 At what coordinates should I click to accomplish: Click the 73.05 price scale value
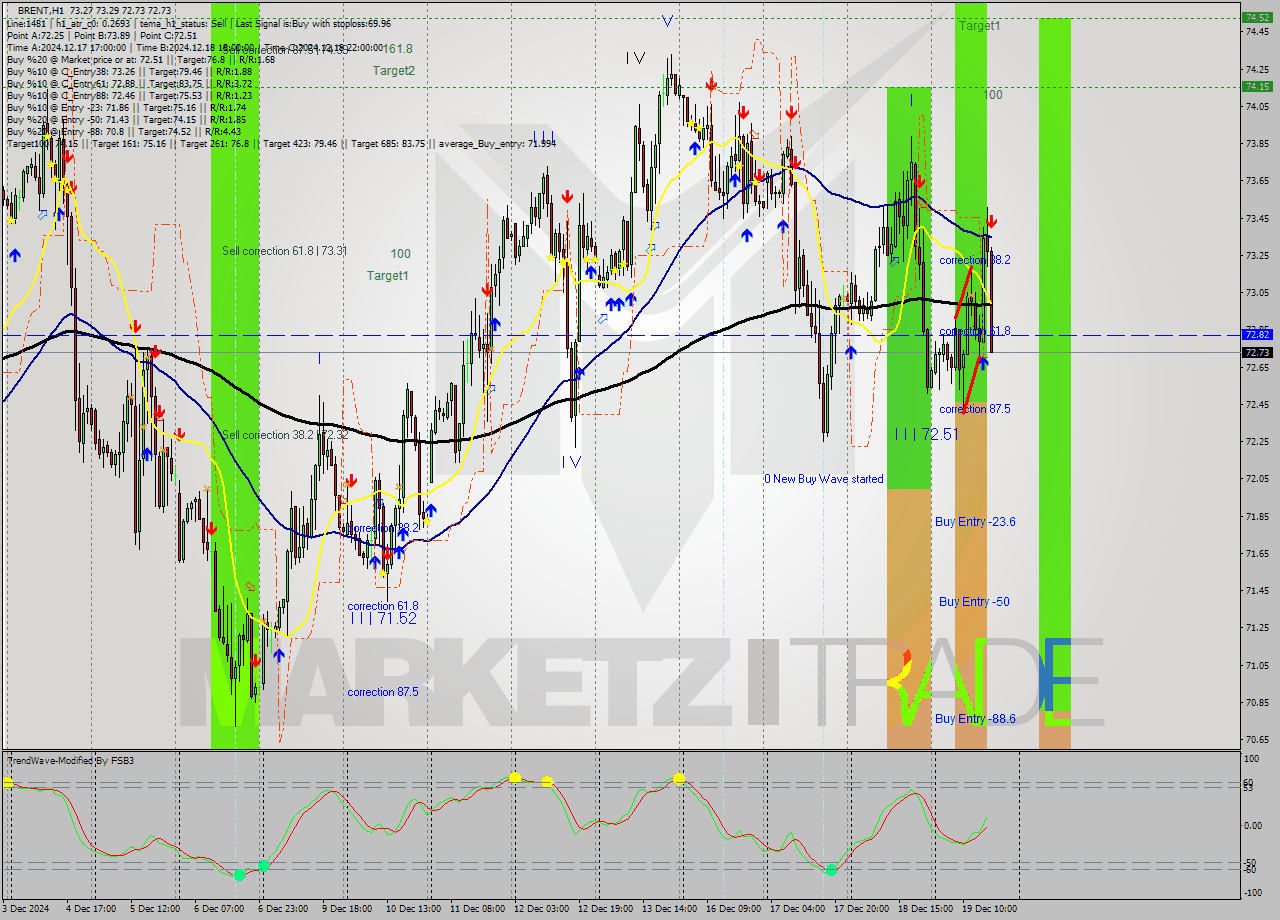pos(1258,293)
